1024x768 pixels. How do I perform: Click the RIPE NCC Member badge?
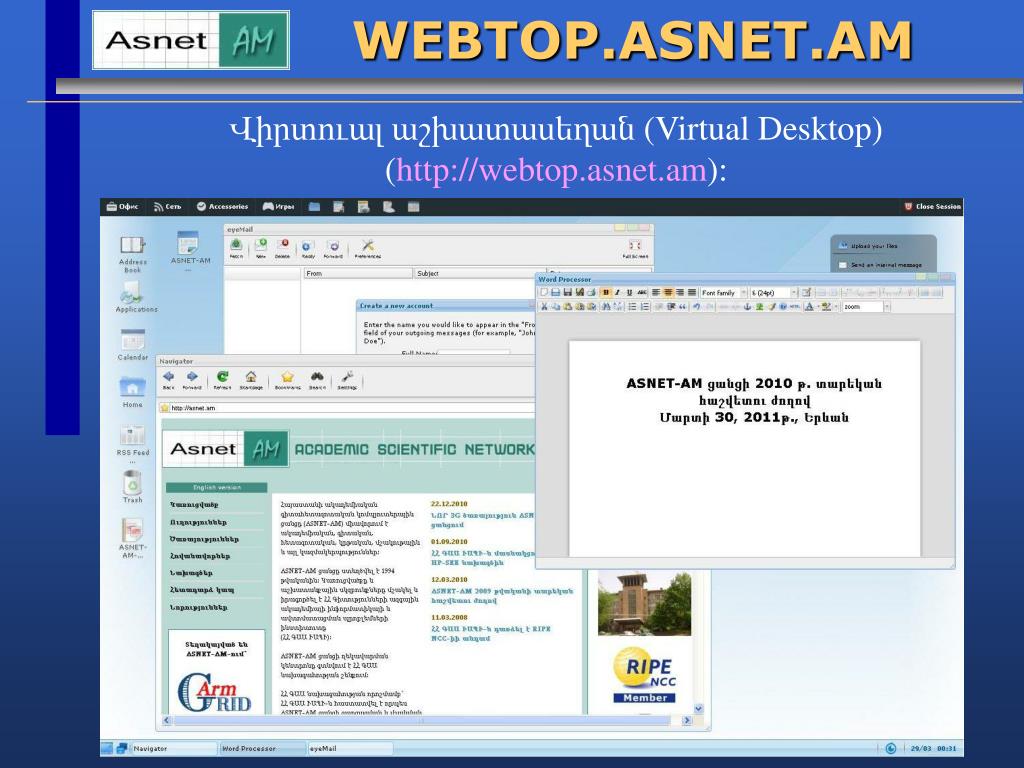click(x=645, y=675)
